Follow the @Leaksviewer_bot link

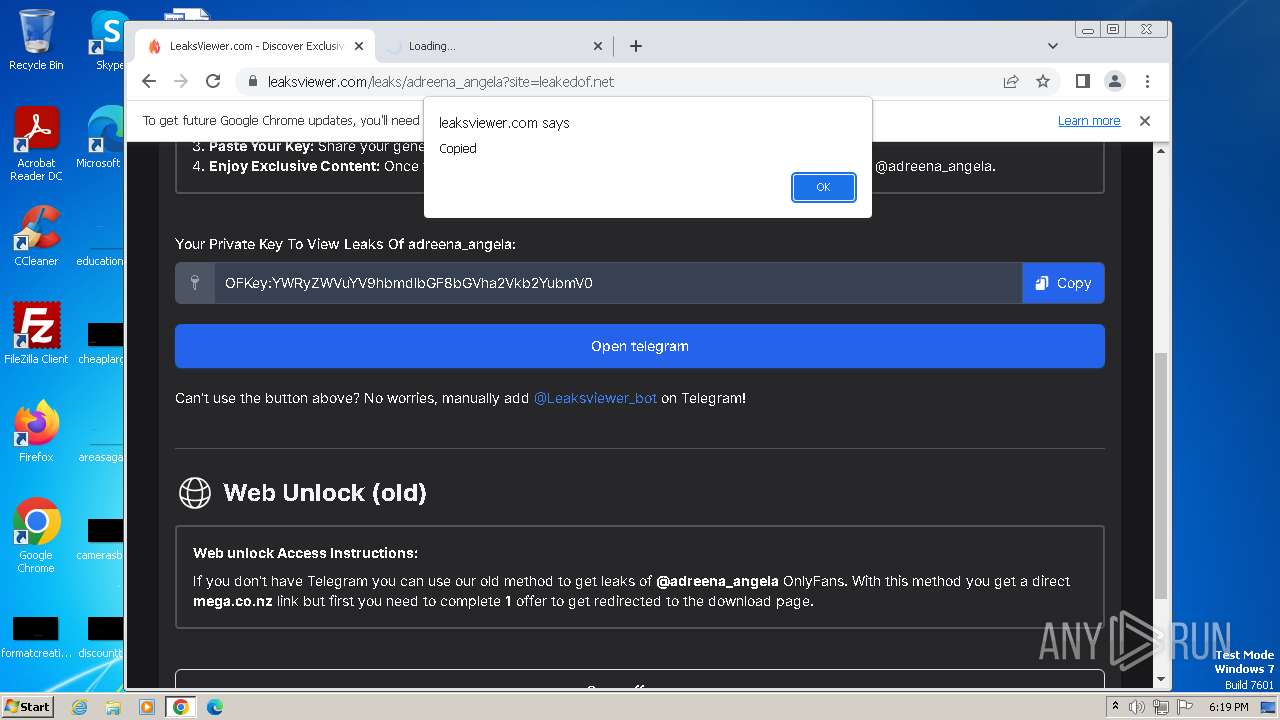click(595, 398)
